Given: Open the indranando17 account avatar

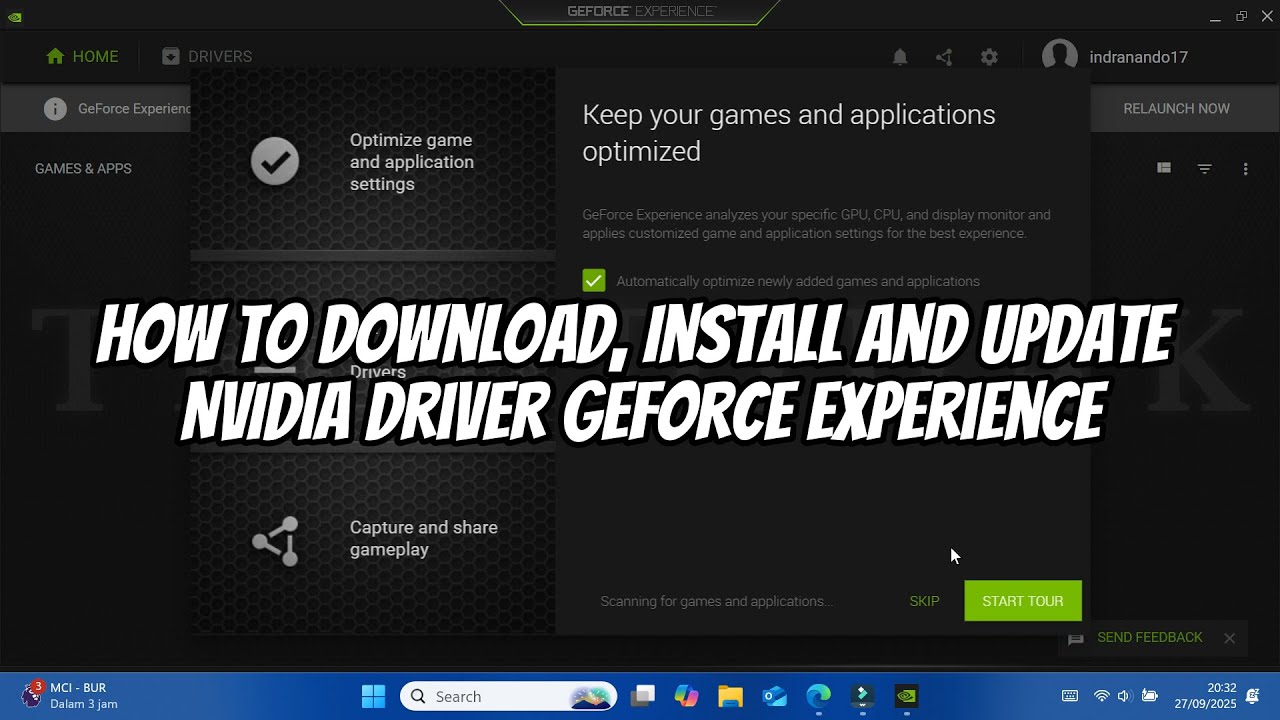Looking at the screenshot, I should [x=1060, y=57].
